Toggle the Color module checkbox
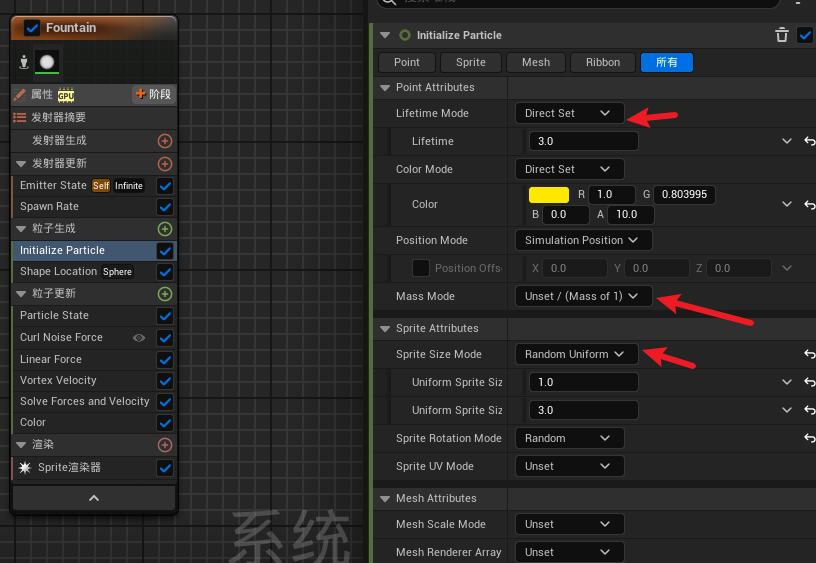The height and width of the screenshot is (563, 816). (165, 423)
